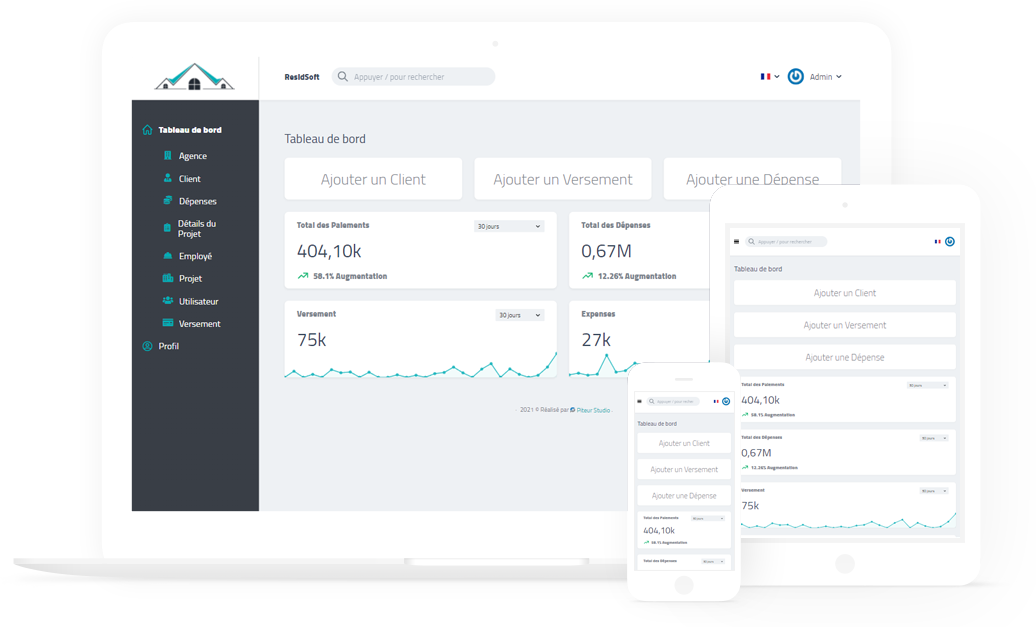This screenshot has width=1036, height=627.
Task: Open the Agence sidebar menu item
Action: tap(193, 156)
